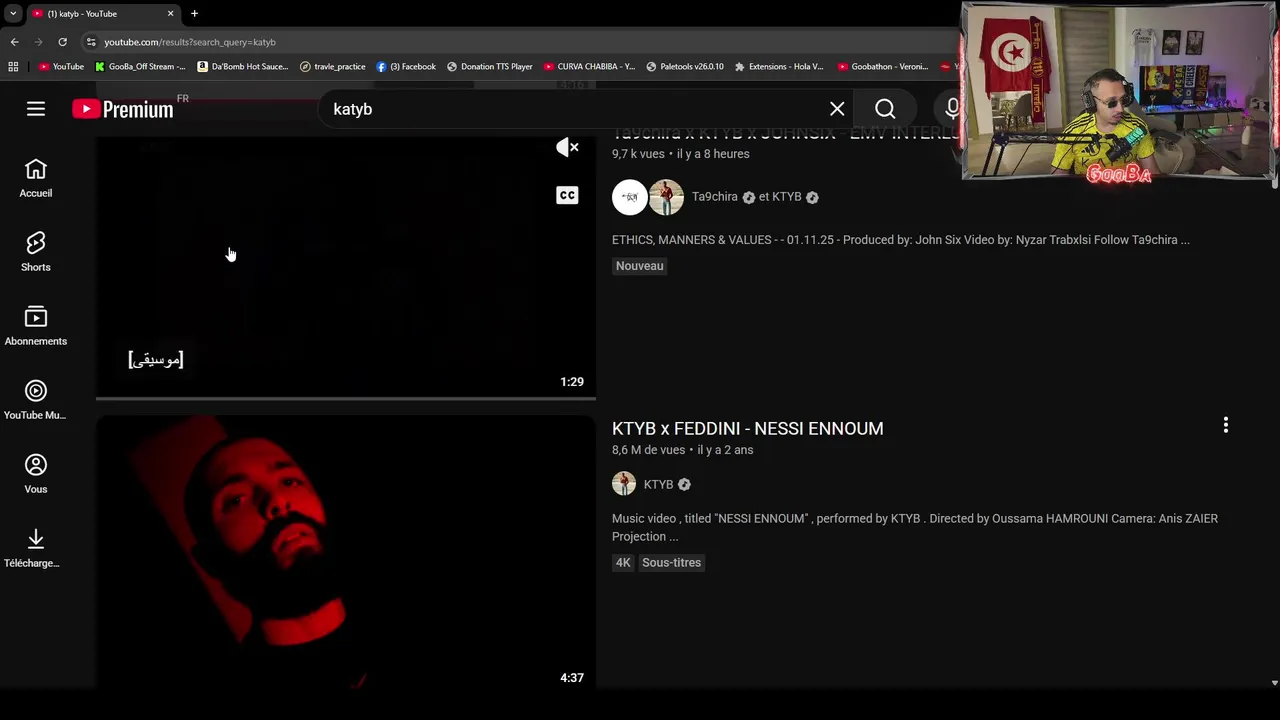Click the Nouveau badge
The image size is (1280, 720).
coord(640,266)
